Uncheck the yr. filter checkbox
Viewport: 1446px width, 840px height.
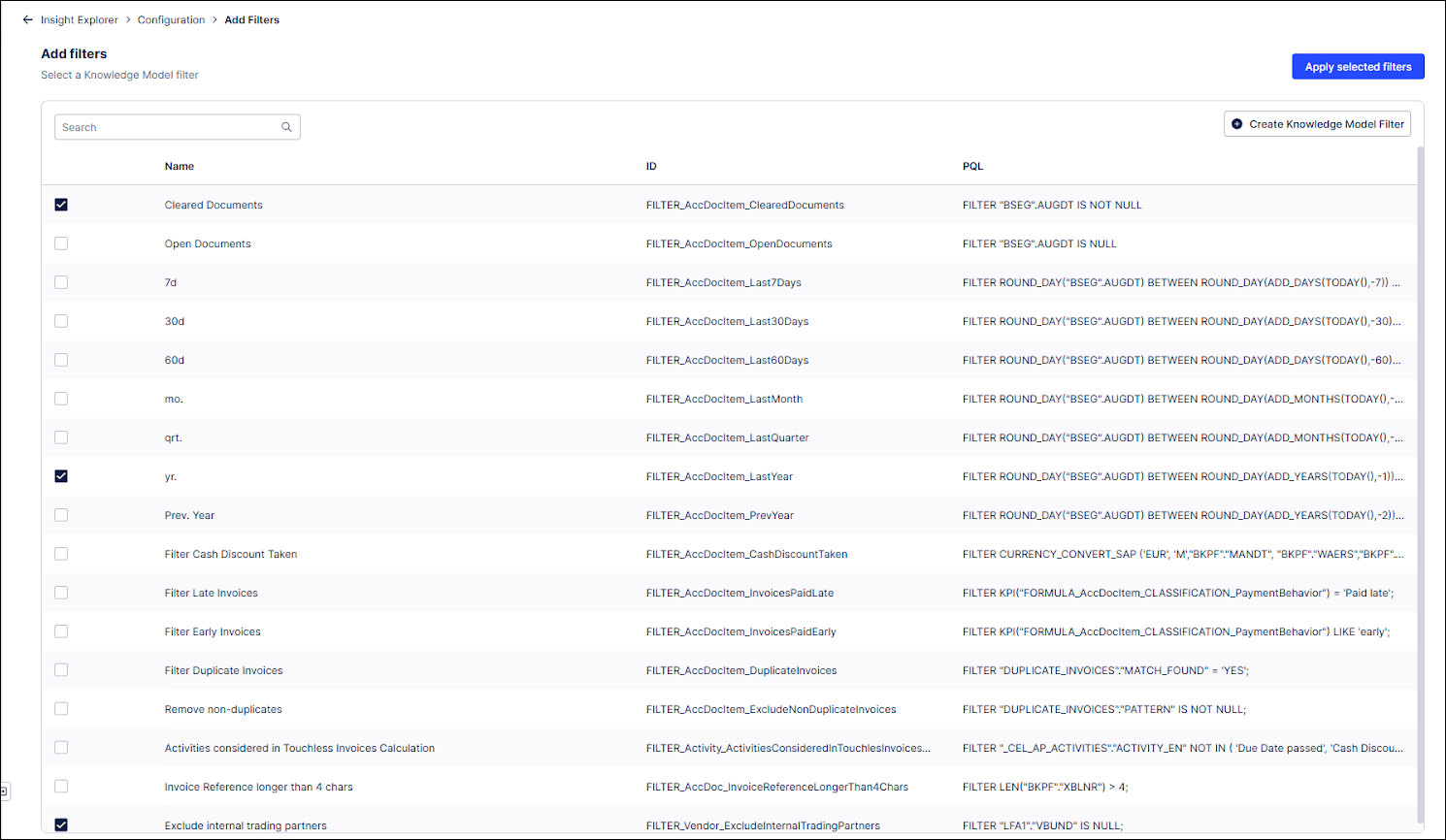point(61,476)
